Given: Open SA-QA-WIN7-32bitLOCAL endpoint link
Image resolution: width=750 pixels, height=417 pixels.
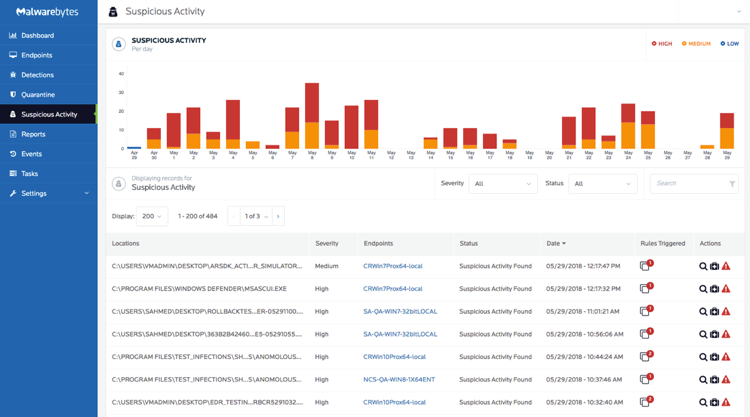Looking at the screenshot, I should pos(400,312).
